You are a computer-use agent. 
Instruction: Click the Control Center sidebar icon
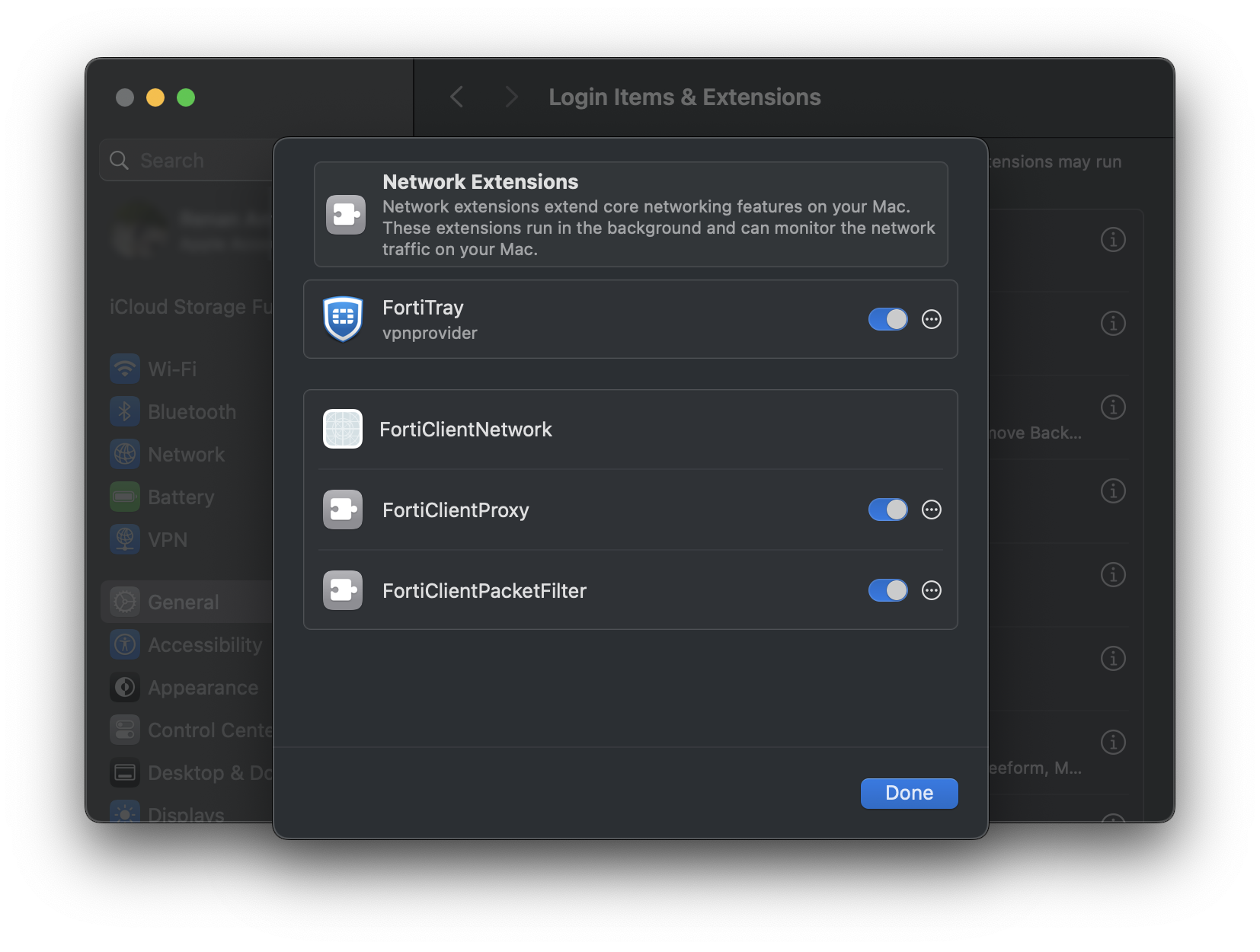(x=125, y=730)
